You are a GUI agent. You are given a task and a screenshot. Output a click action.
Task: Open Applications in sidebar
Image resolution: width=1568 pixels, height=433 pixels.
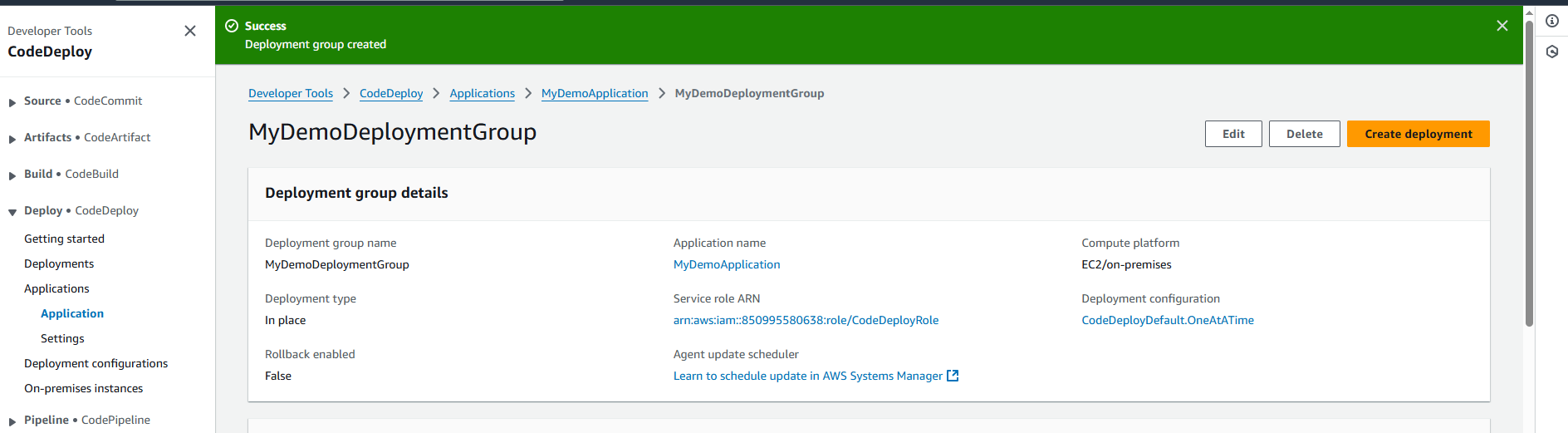(x=56, y=288)
